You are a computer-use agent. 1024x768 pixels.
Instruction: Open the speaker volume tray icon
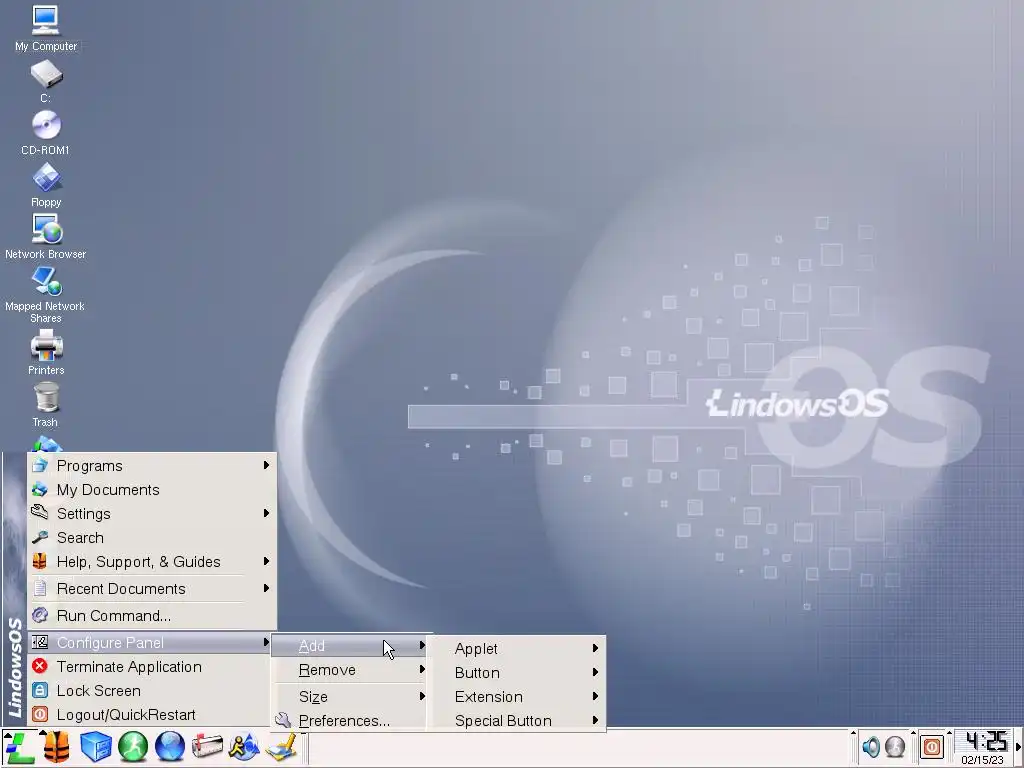pyautogui.click(x=871, y=746)
